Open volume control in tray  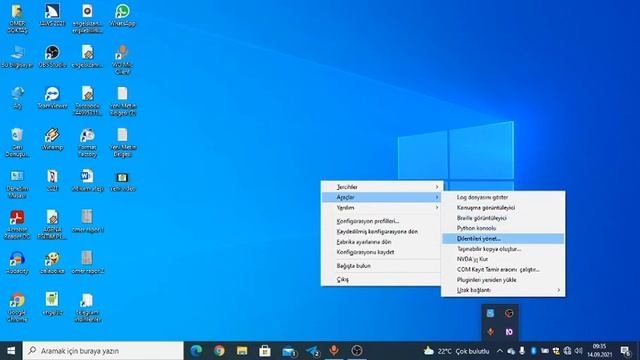578,351
